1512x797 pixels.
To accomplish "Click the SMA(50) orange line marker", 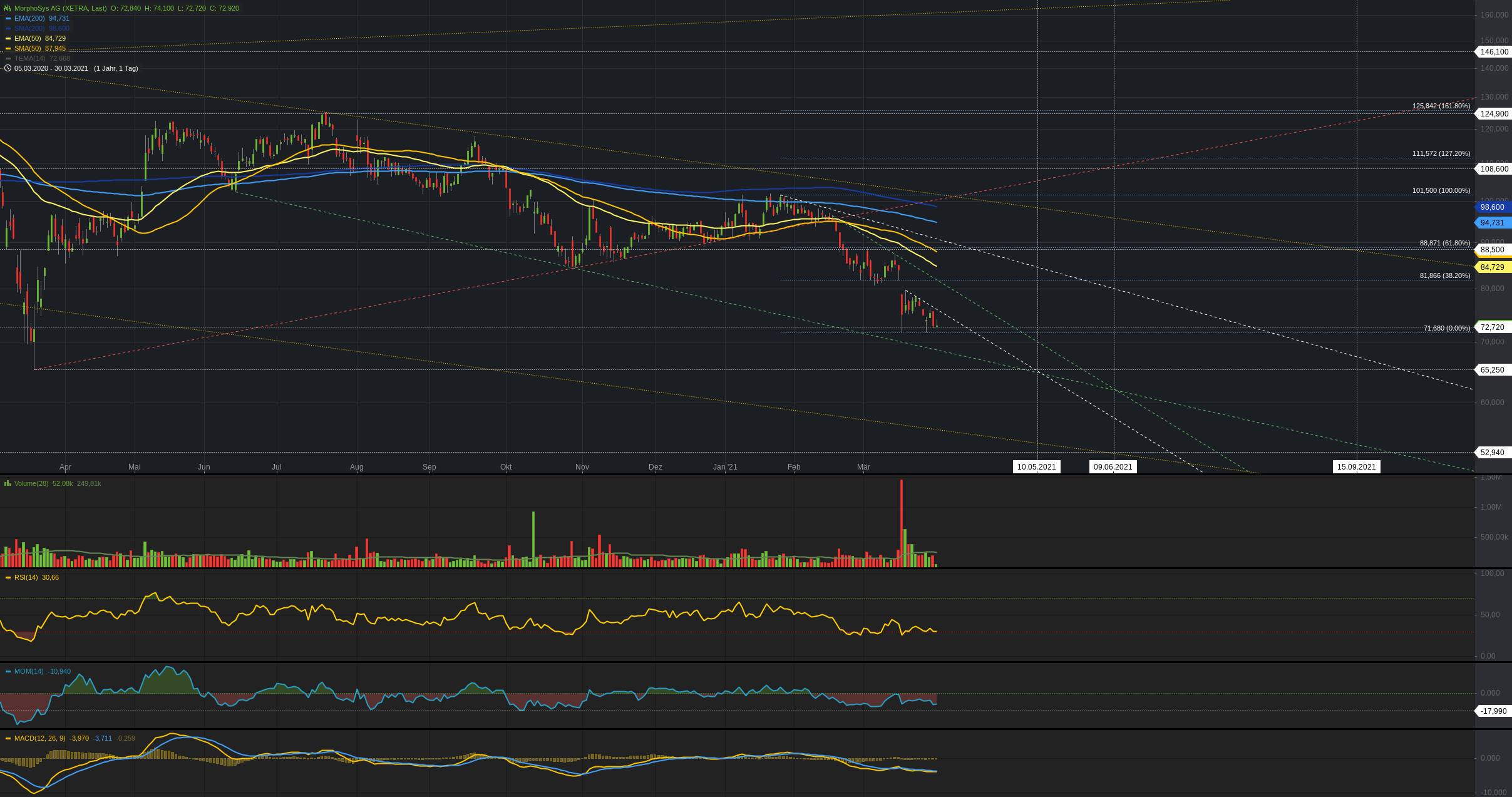I will tap(8, 48).
